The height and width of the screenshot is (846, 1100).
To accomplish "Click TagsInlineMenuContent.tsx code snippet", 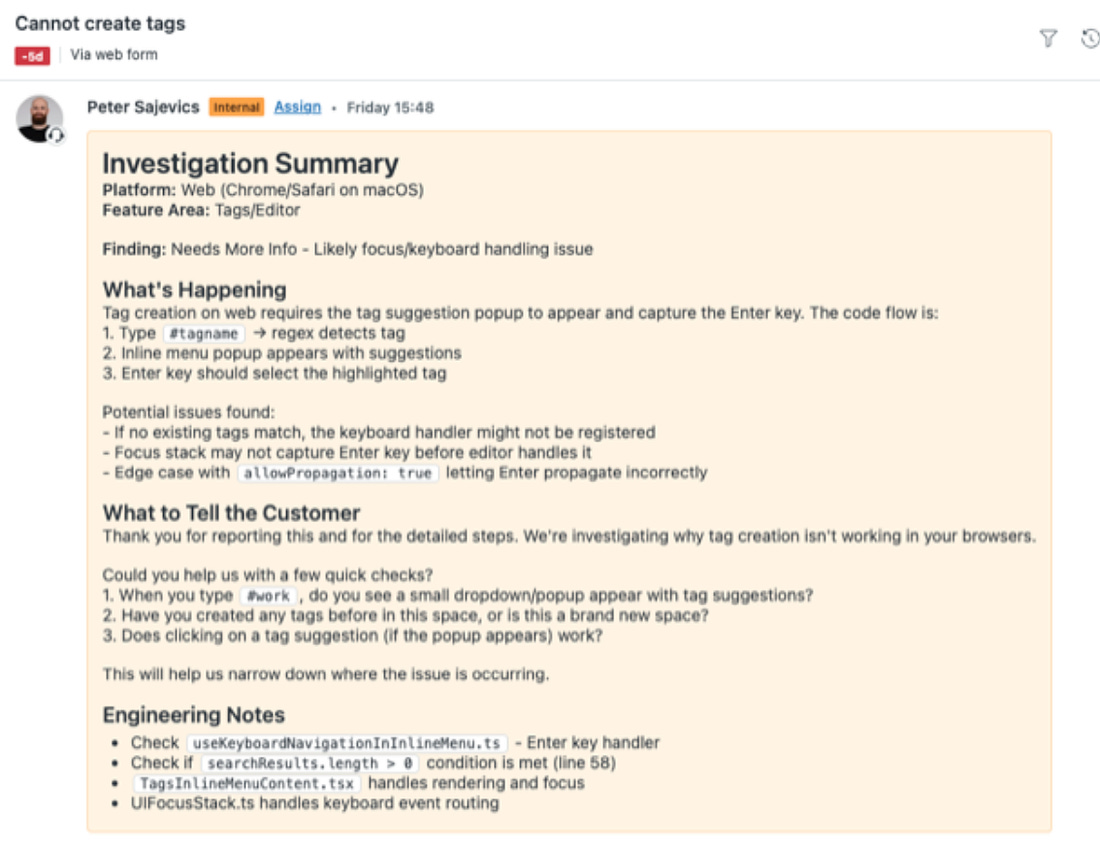I will coord(246,783).
